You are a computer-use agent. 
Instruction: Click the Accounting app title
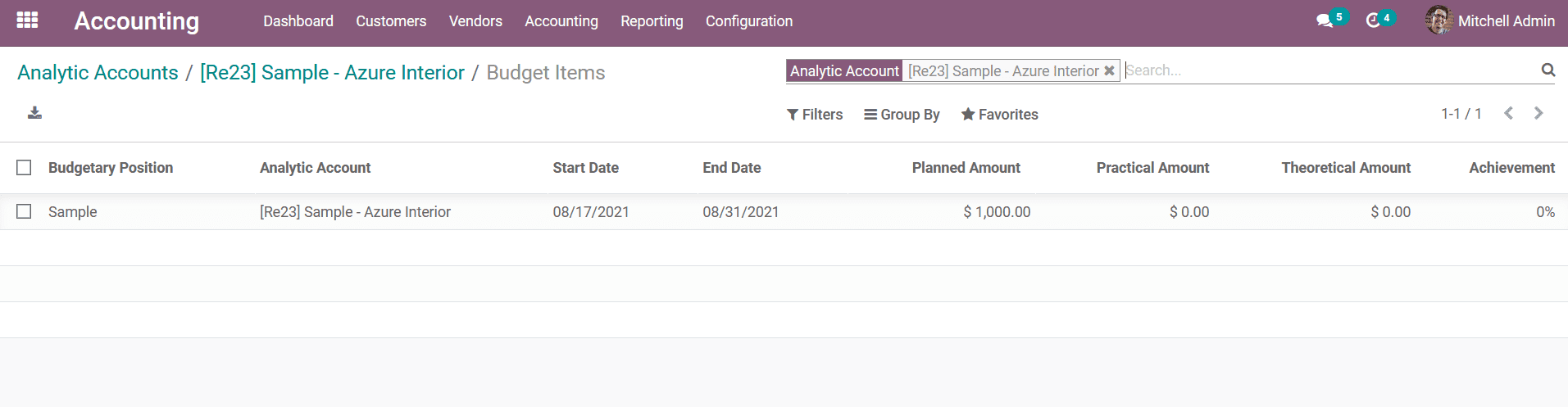point(137,21)
